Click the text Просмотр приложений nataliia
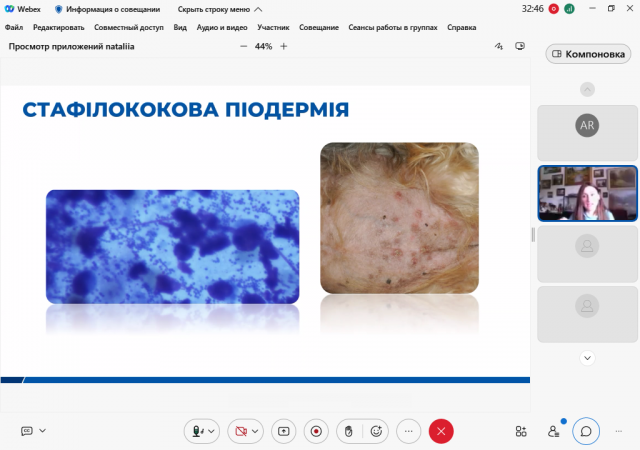 pyautogui.click(x=71, y=47)
